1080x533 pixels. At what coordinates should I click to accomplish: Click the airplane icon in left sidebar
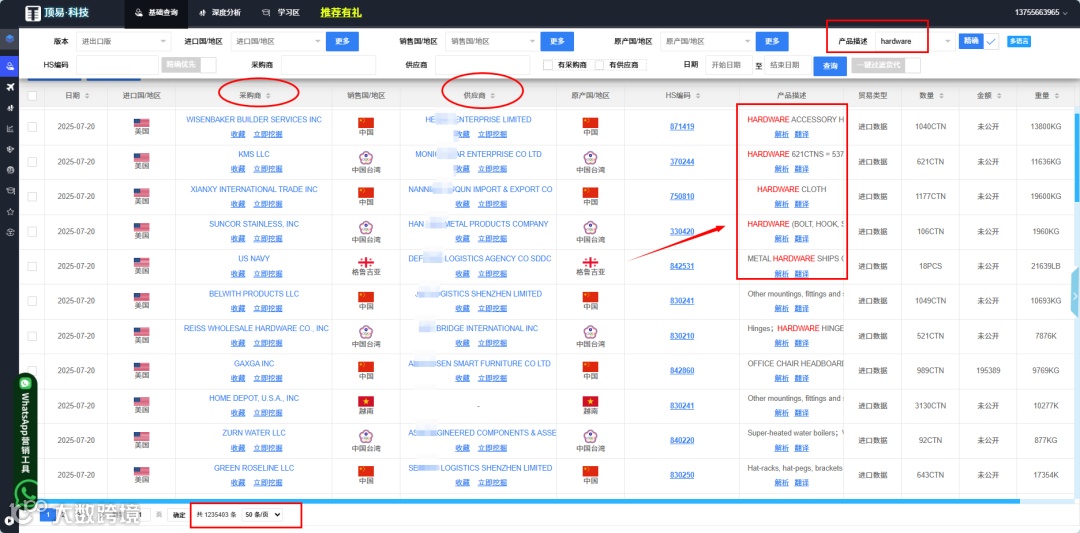10,87
